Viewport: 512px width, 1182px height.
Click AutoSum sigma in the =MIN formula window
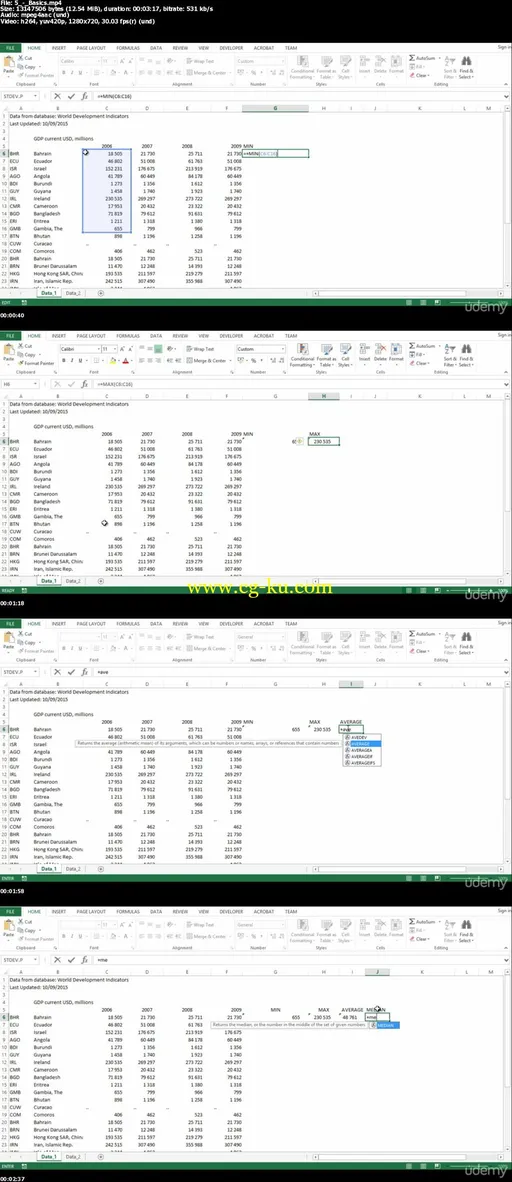[x=412, y=57]
